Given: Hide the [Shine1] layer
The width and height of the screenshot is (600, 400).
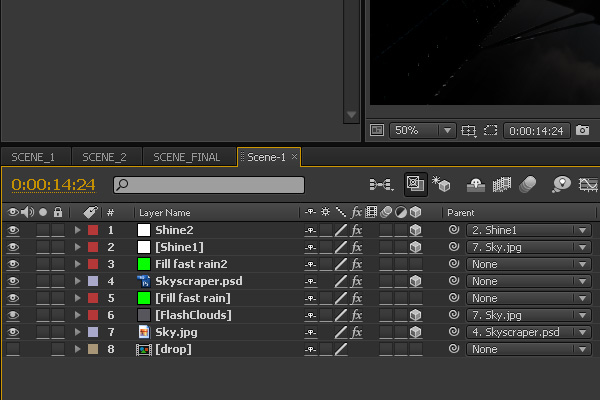Looking at the screenshot, I should coord(13,247).
